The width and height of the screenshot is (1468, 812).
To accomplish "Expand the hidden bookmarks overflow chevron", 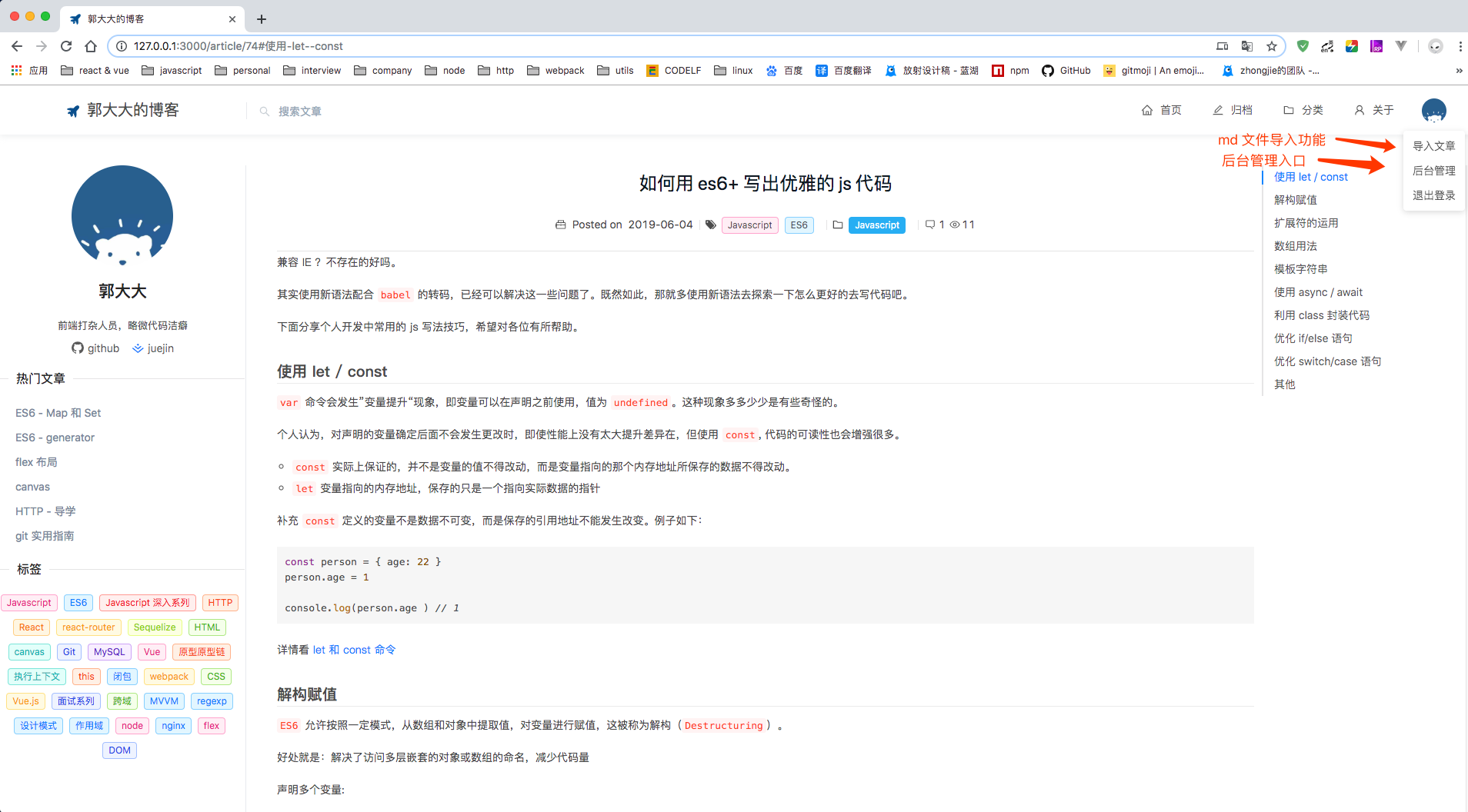I will [x=1459, y=71].
